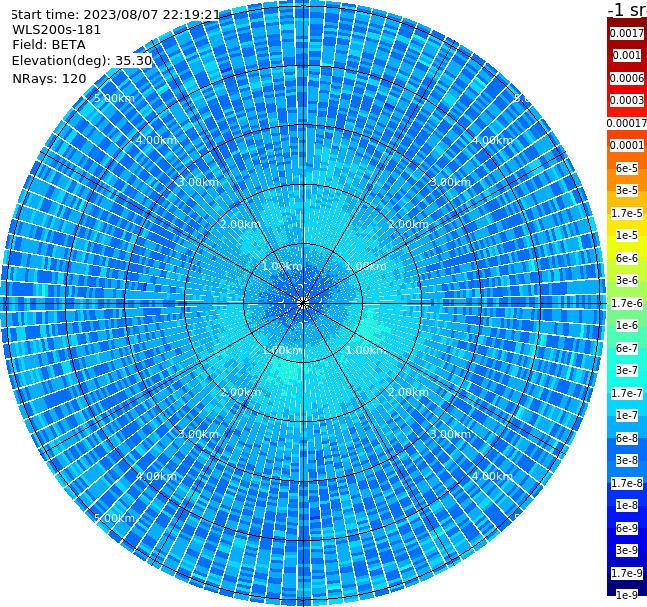
Task: Click the 1e-8 colorbar tick
Action: click(627, 505)
